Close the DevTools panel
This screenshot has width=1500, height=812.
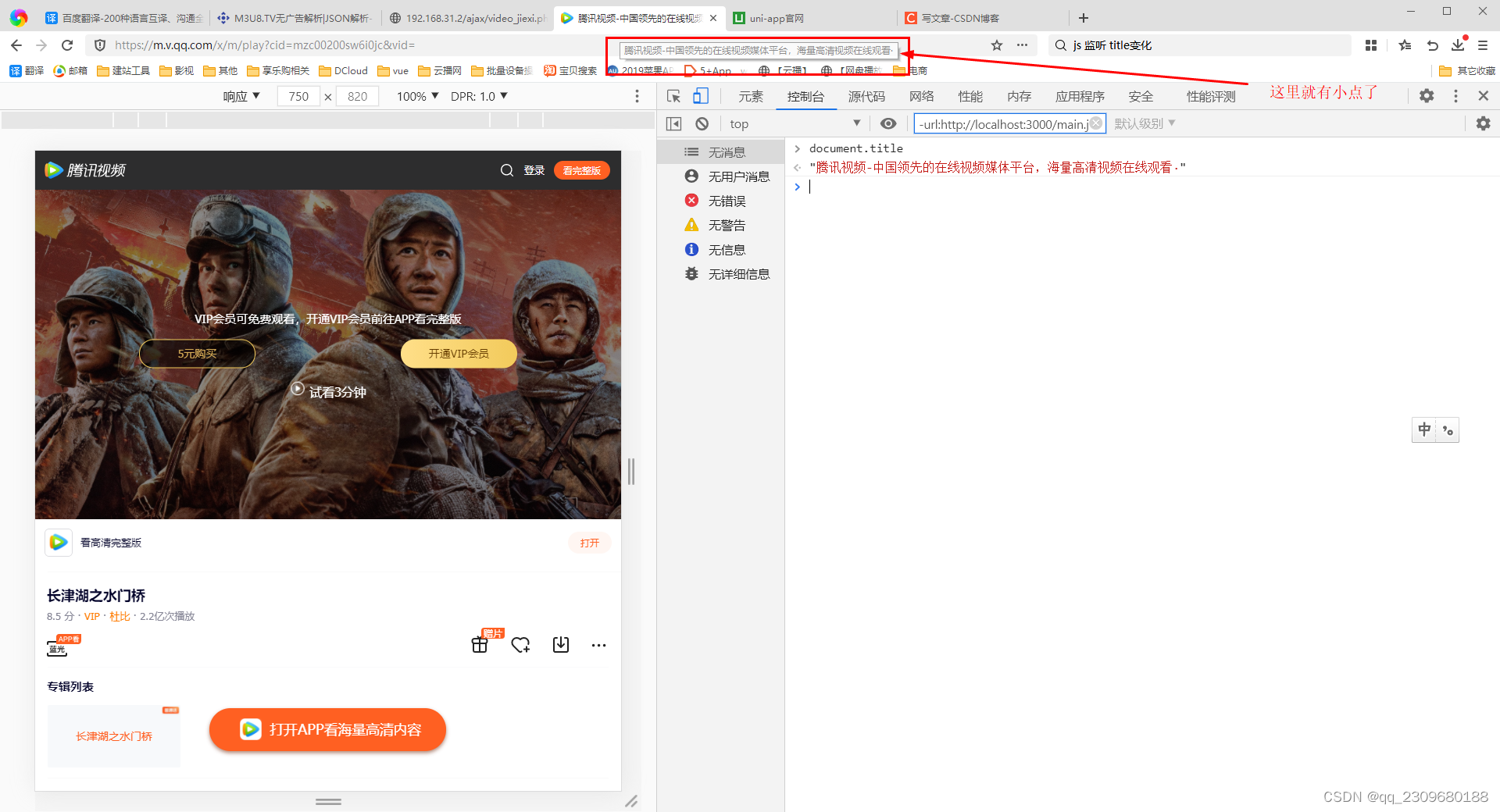[x=1484, y=96]
